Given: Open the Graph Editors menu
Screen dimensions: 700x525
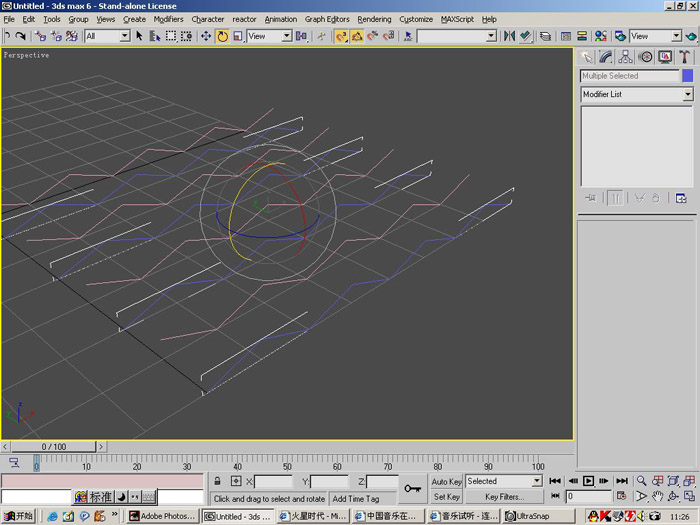Looking at the screenshot, I should pyautogui.click(x=327, y=19).
